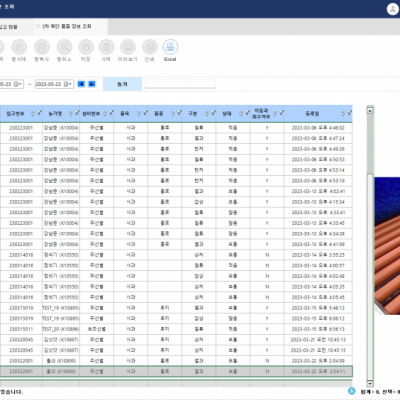Open filter on the 등록일 column

pyautogui.click(x=349, y=113)
